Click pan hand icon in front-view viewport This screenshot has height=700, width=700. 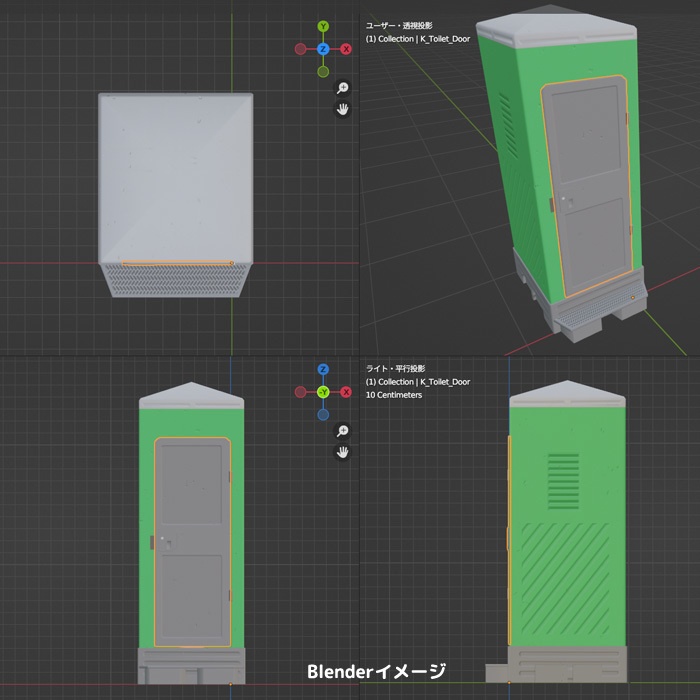[x=342, y=452]
